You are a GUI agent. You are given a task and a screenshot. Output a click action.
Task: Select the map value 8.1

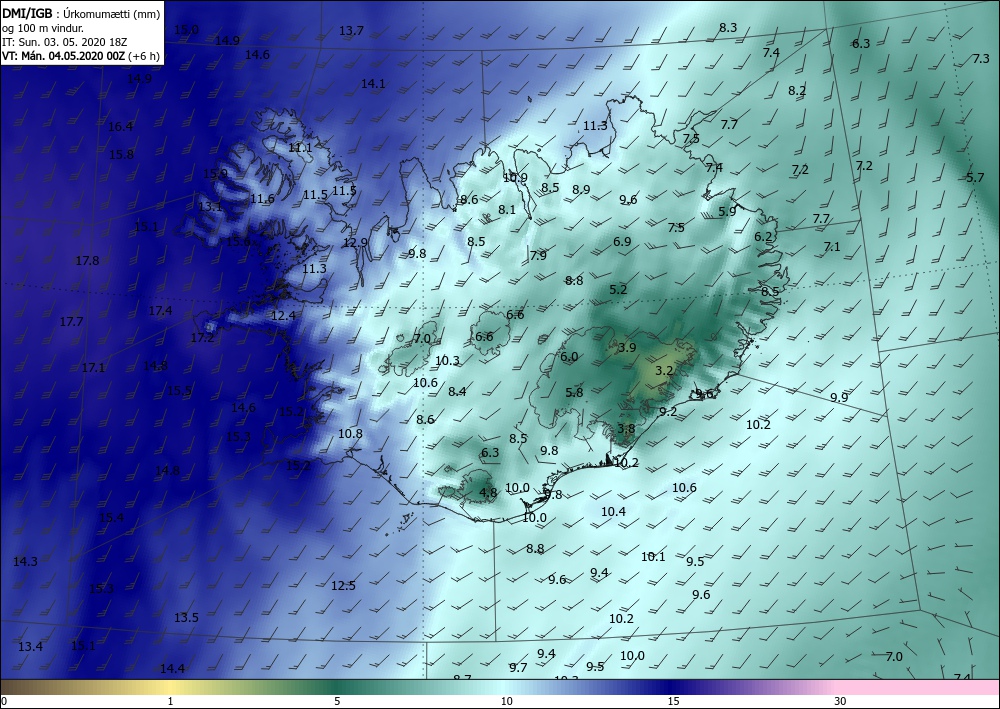[507, 209]
